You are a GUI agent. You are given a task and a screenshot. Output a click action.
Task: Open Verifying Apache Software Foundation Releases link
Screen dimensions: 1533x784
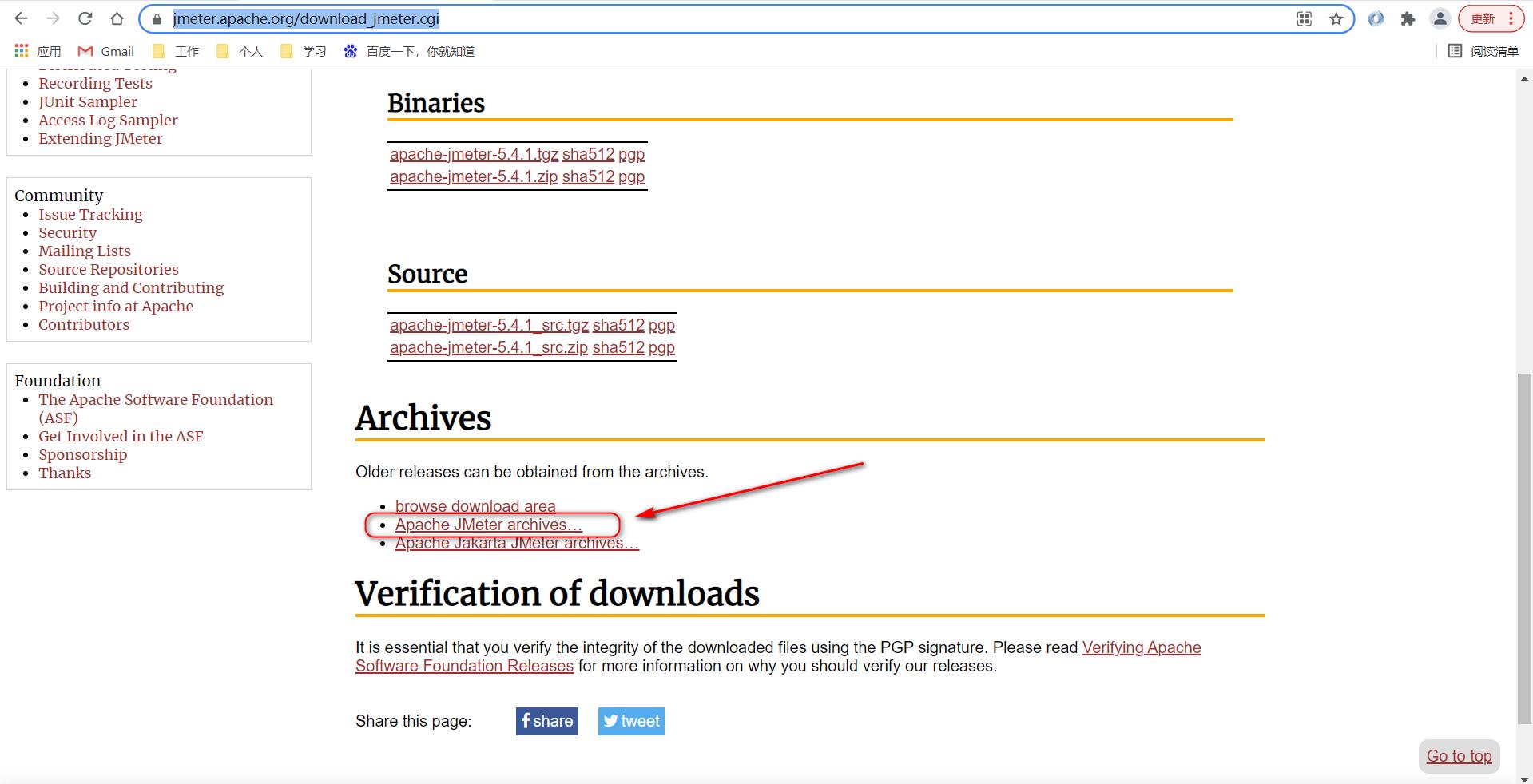(778, 656)
